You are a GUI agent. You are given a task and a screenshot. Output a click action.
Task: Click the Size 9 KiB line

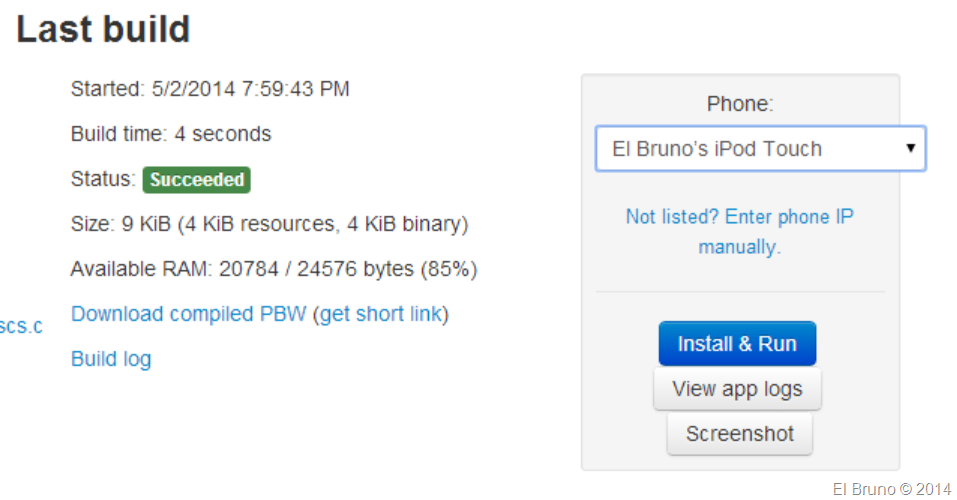pos(269,224)
